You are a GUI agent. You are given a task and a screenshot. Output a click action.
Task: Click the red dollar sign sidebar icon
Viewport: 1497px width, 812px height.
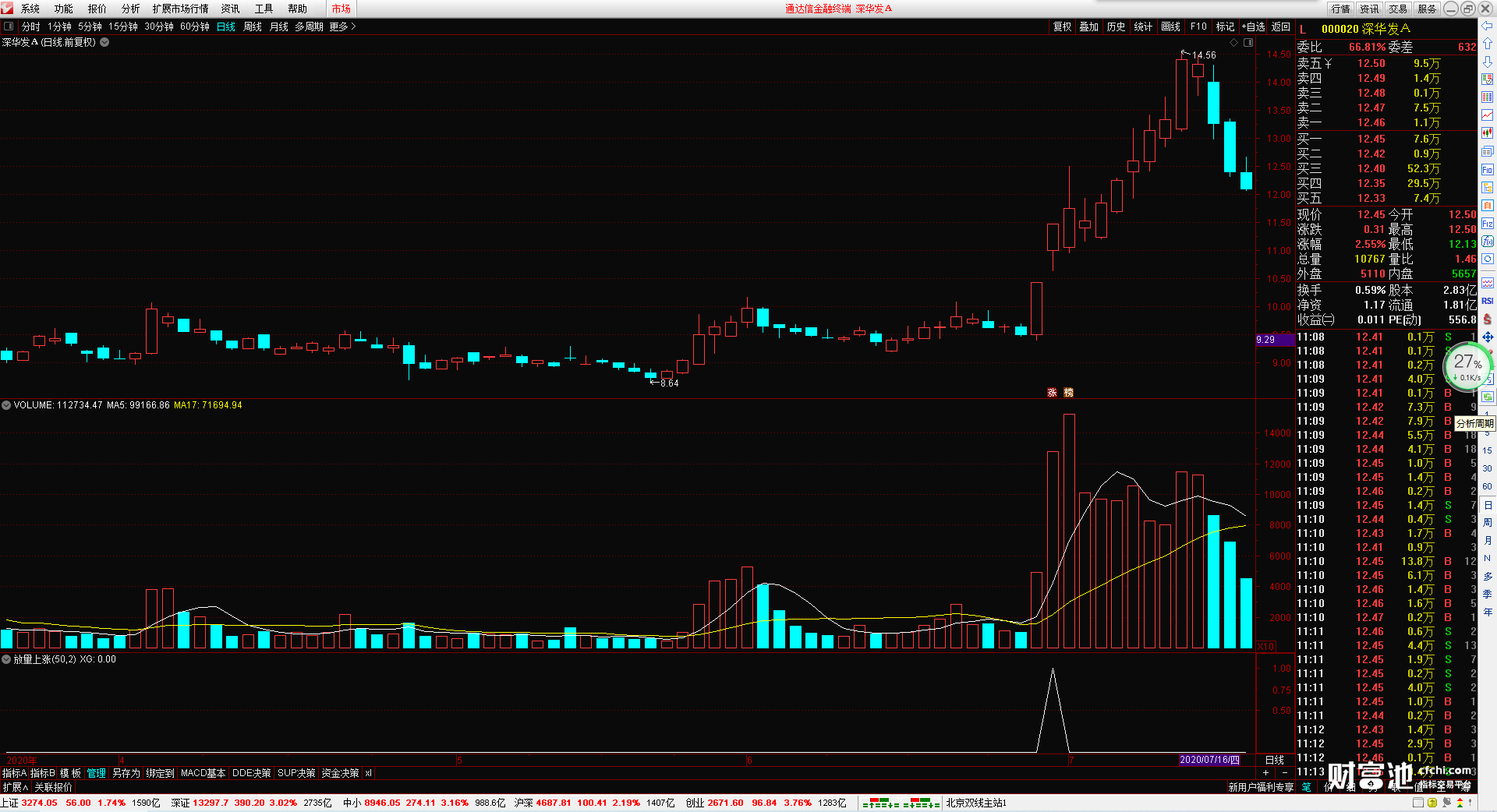pos(1488,320)
